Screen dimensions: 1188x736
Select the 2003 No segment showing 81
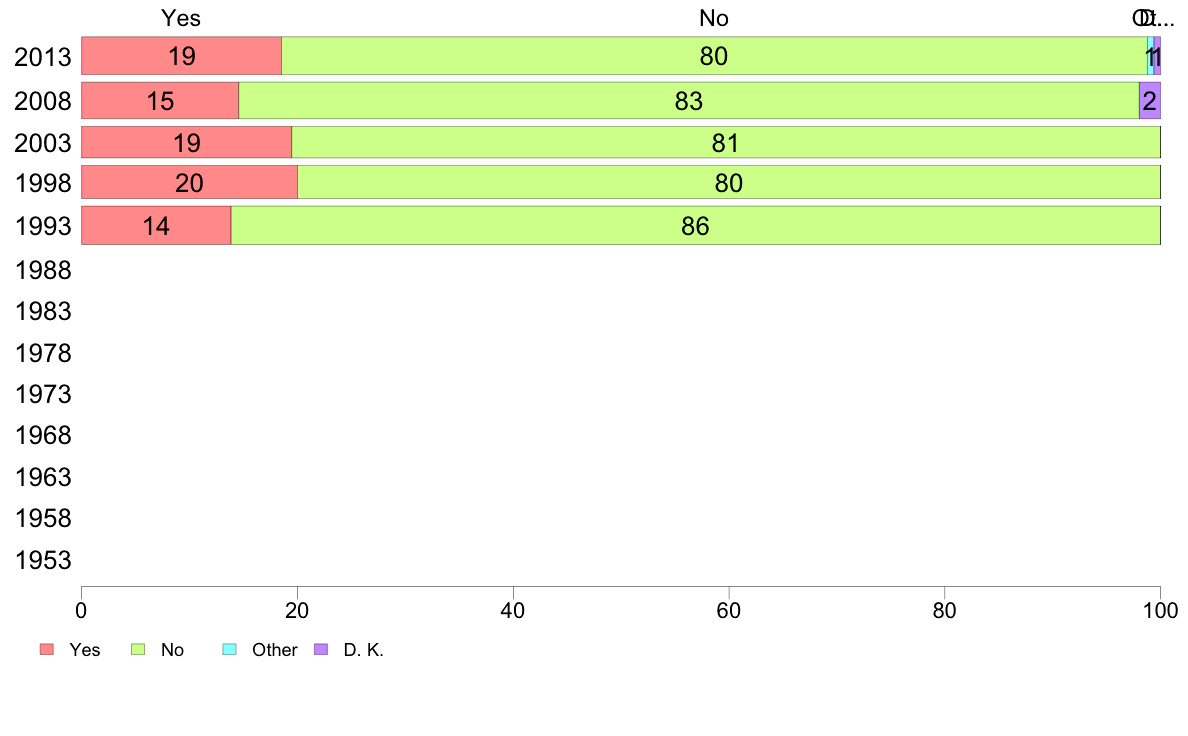(726, 143)
